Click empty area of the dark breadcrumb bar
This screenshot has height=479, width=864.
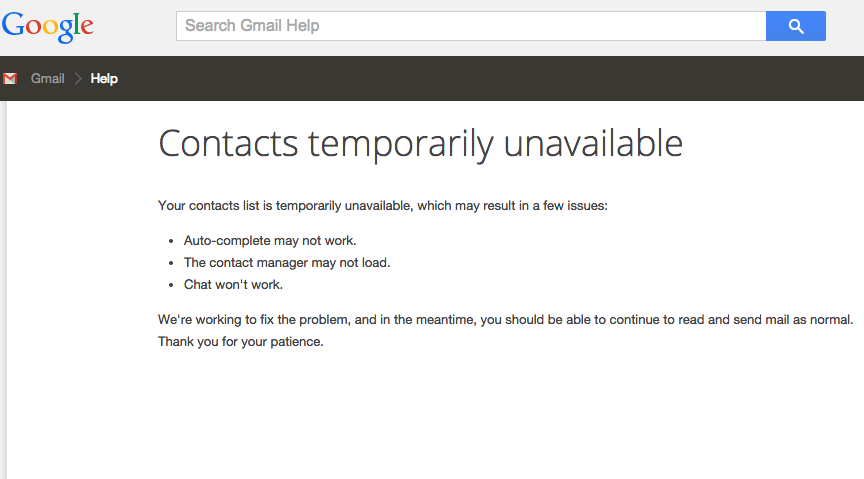pos(500,78)
